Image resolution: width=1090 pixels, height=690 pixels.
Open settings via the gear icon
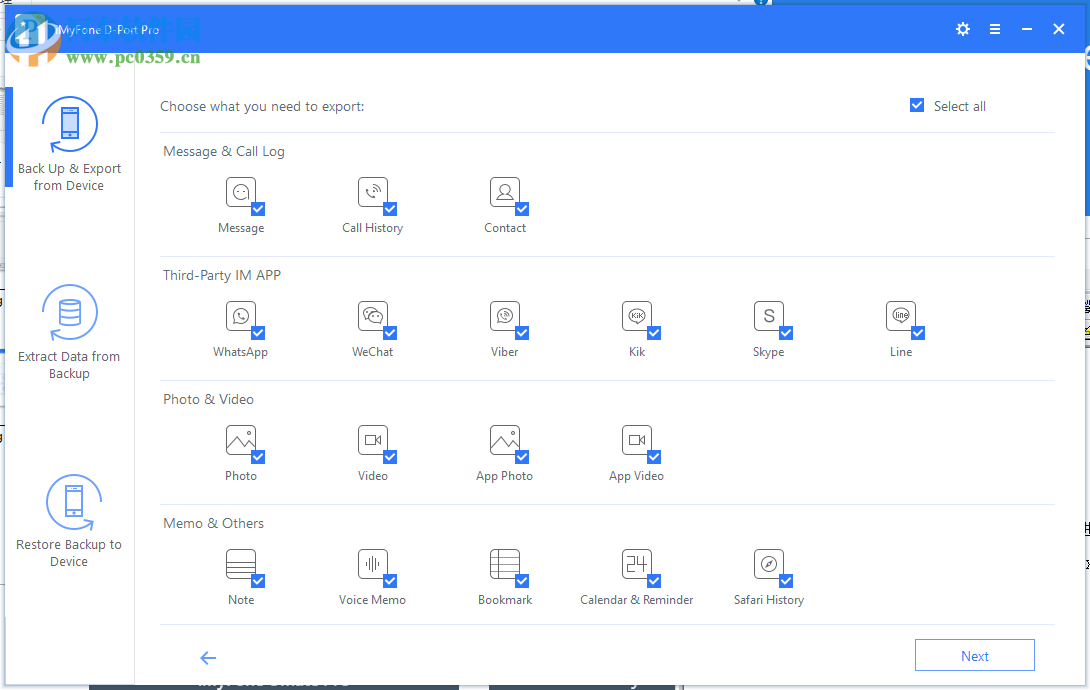[x=963, y=30]
